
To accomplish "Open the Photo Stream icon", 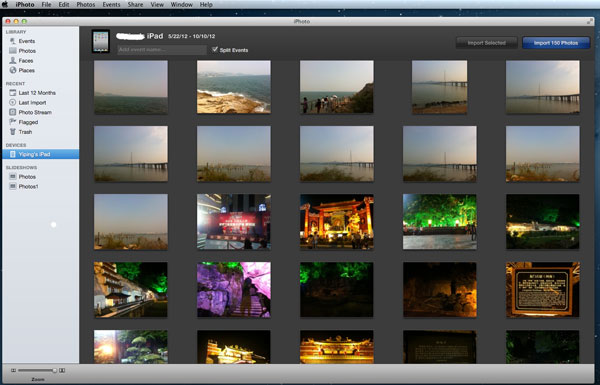I will click(13, 112).
